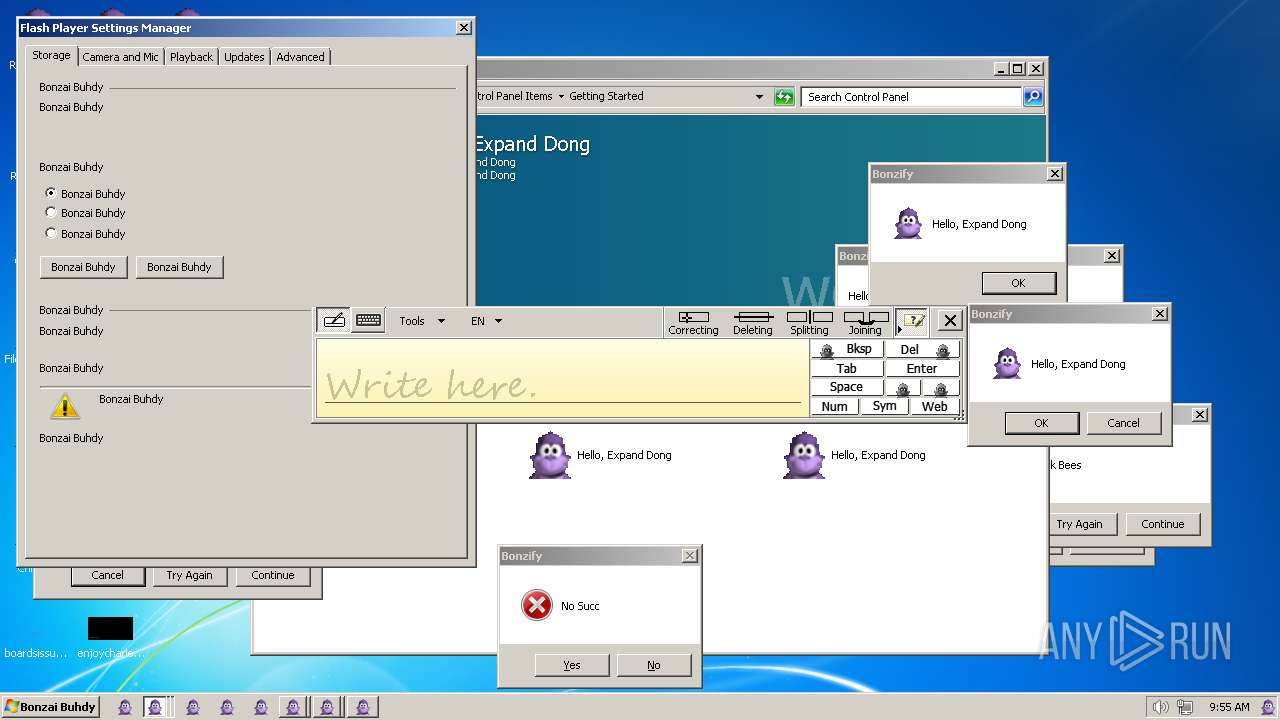This screenshot has height=720, width=1280.
Task: Switch to the writing pad mode icon
Action: click(x=334, y=320)
